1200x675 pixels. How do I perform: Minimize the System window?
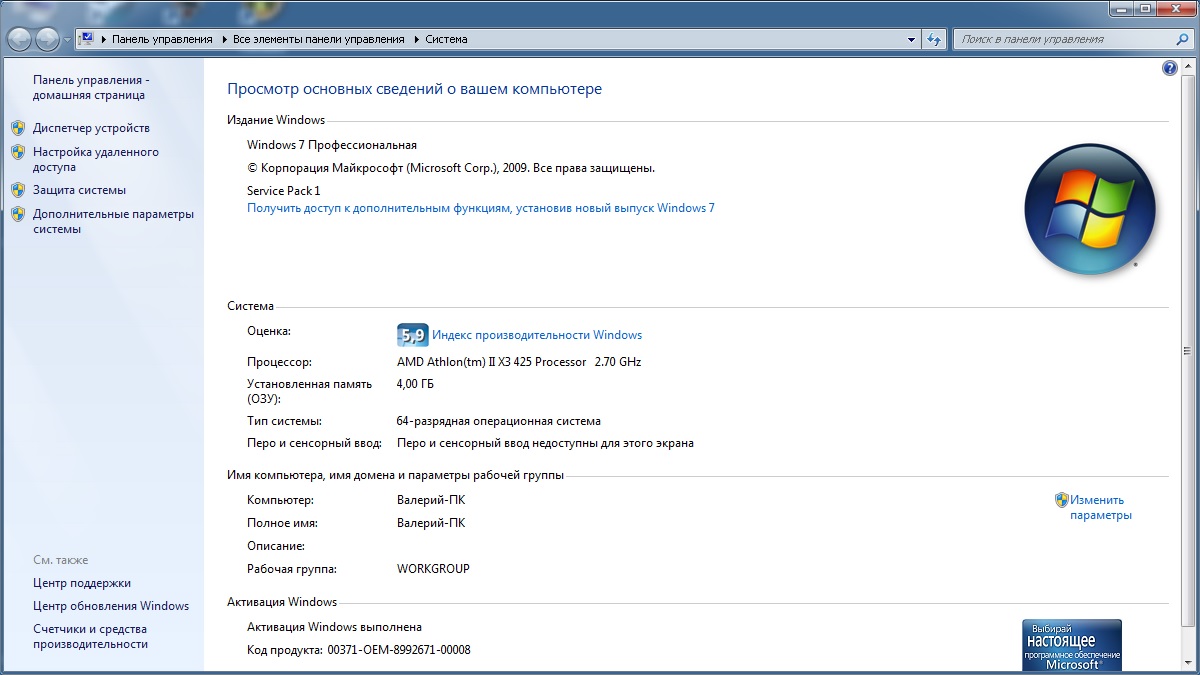click(1121, 7)
